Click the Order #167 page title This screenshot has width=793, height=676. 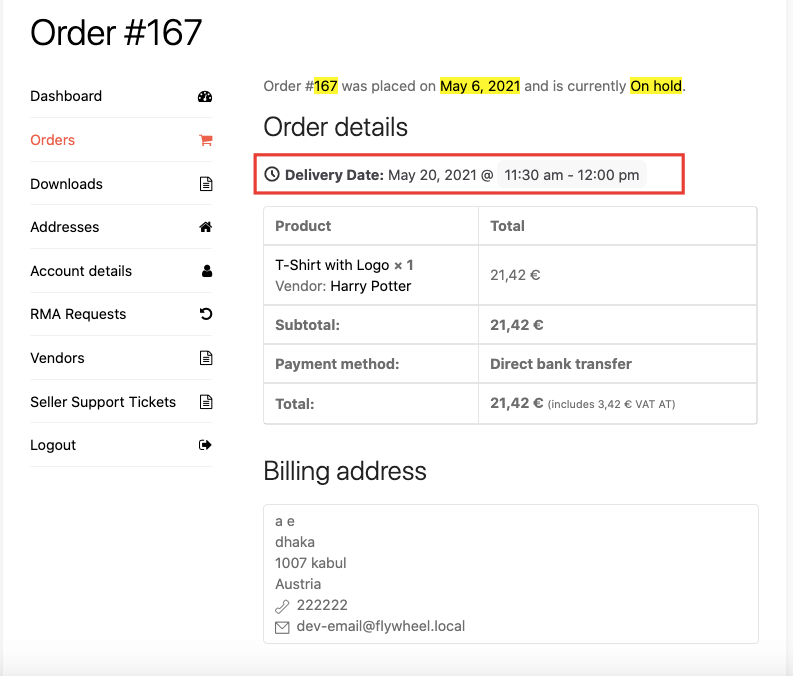point(116,33)
